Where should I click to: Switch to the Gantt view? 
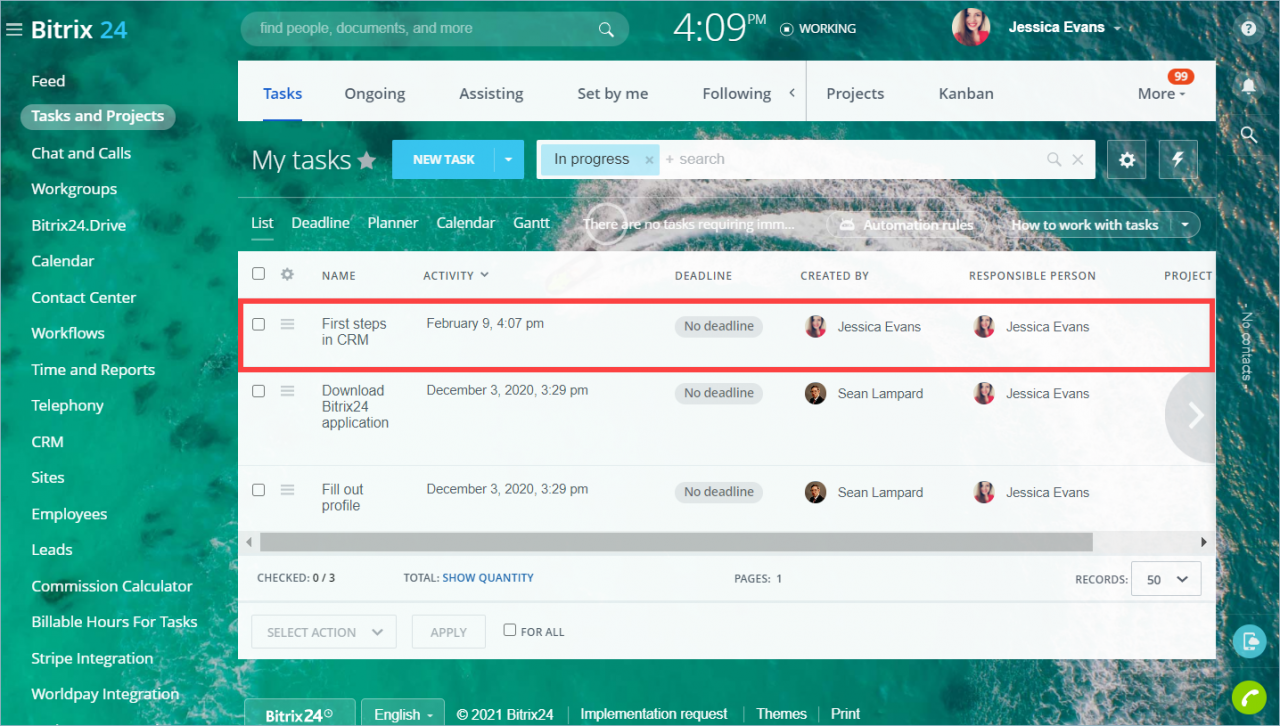tap(532, 222)
